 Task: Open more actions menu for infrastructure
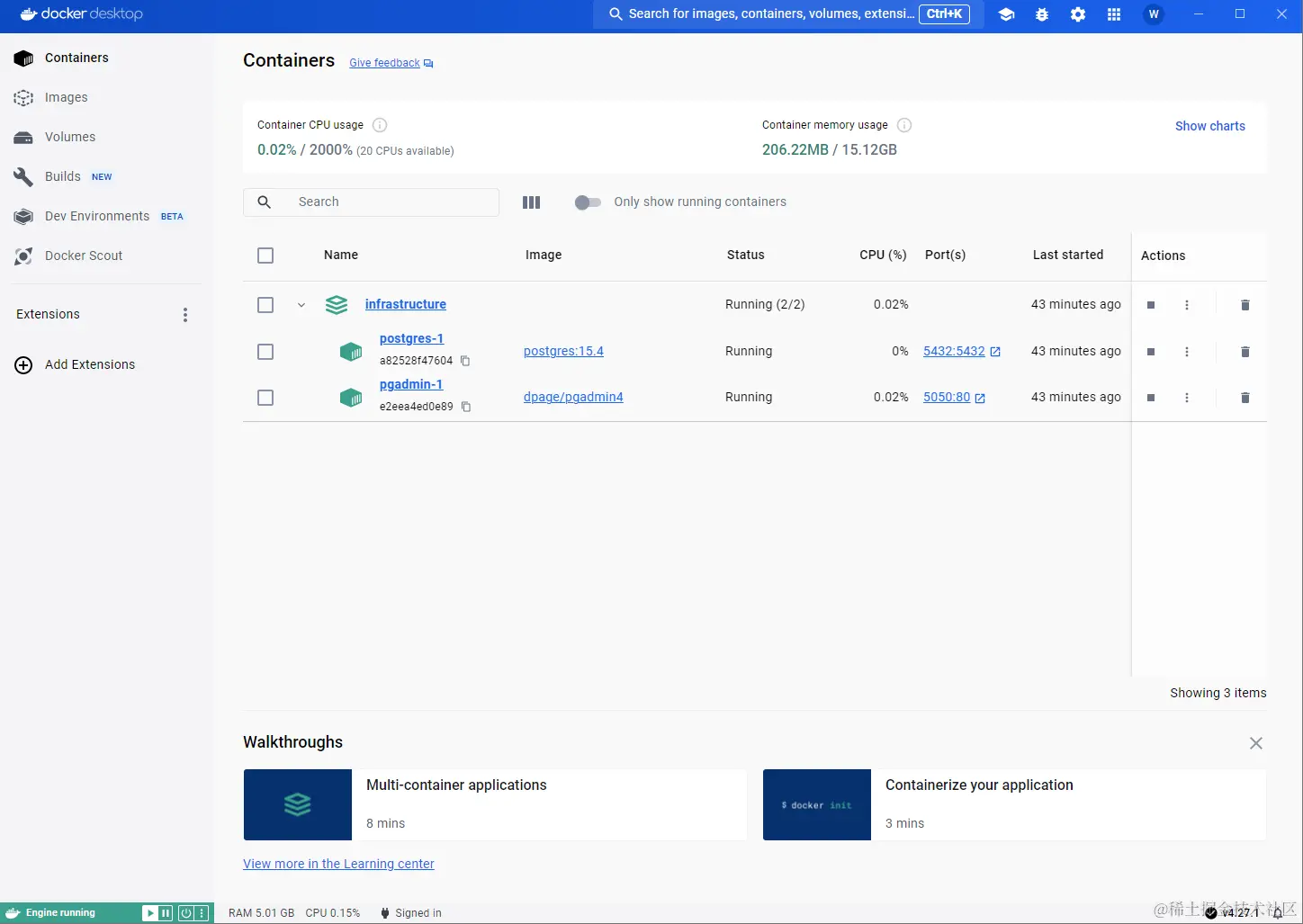click(x=1187, y=305)
